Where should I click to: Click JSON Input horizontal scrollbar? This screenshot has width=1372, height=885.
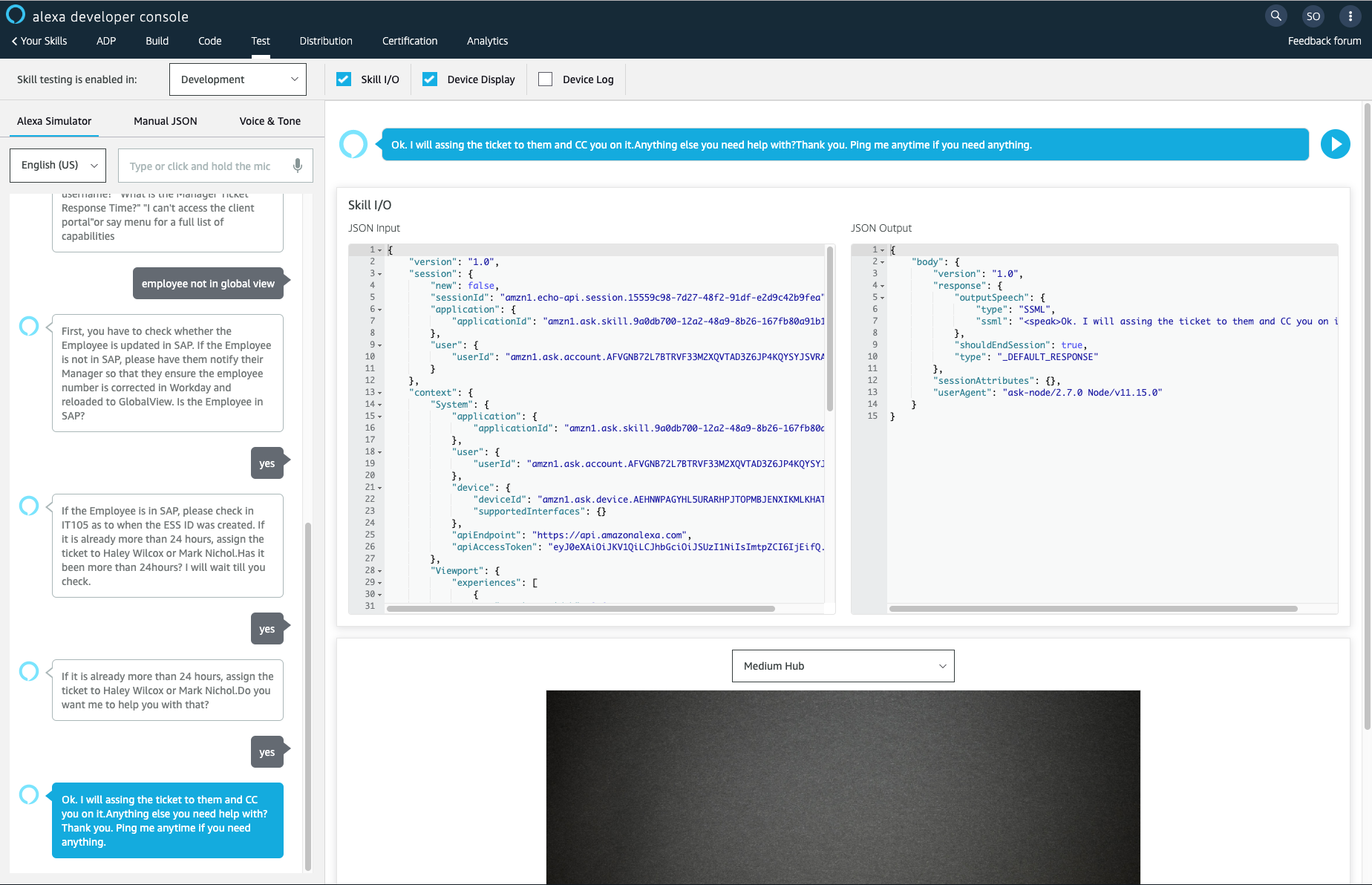click(x=581, y=609)
